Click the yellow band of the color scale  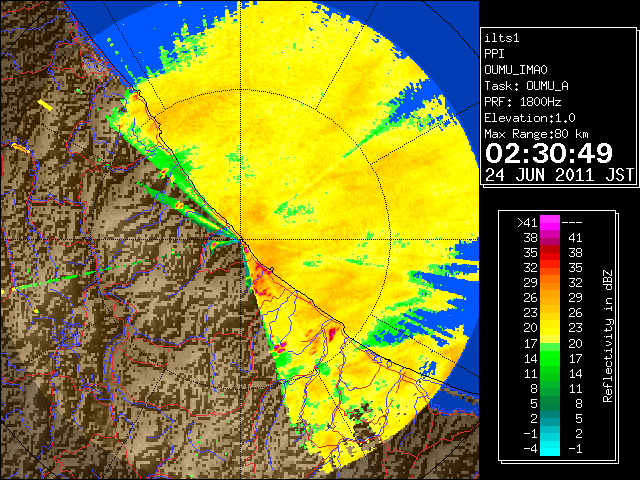[550, 328]
